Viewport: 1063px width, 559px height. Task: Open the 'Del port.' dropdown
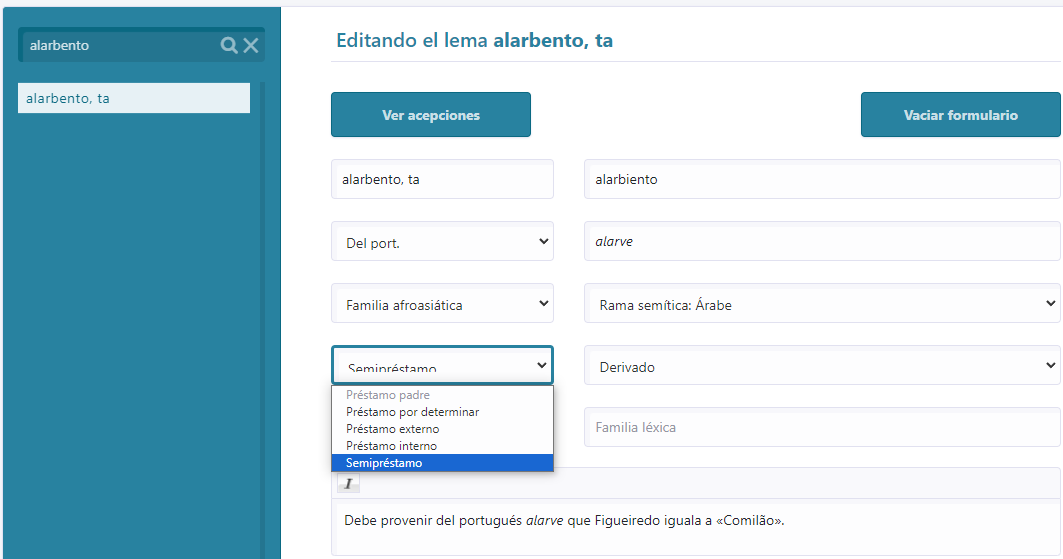442,242
